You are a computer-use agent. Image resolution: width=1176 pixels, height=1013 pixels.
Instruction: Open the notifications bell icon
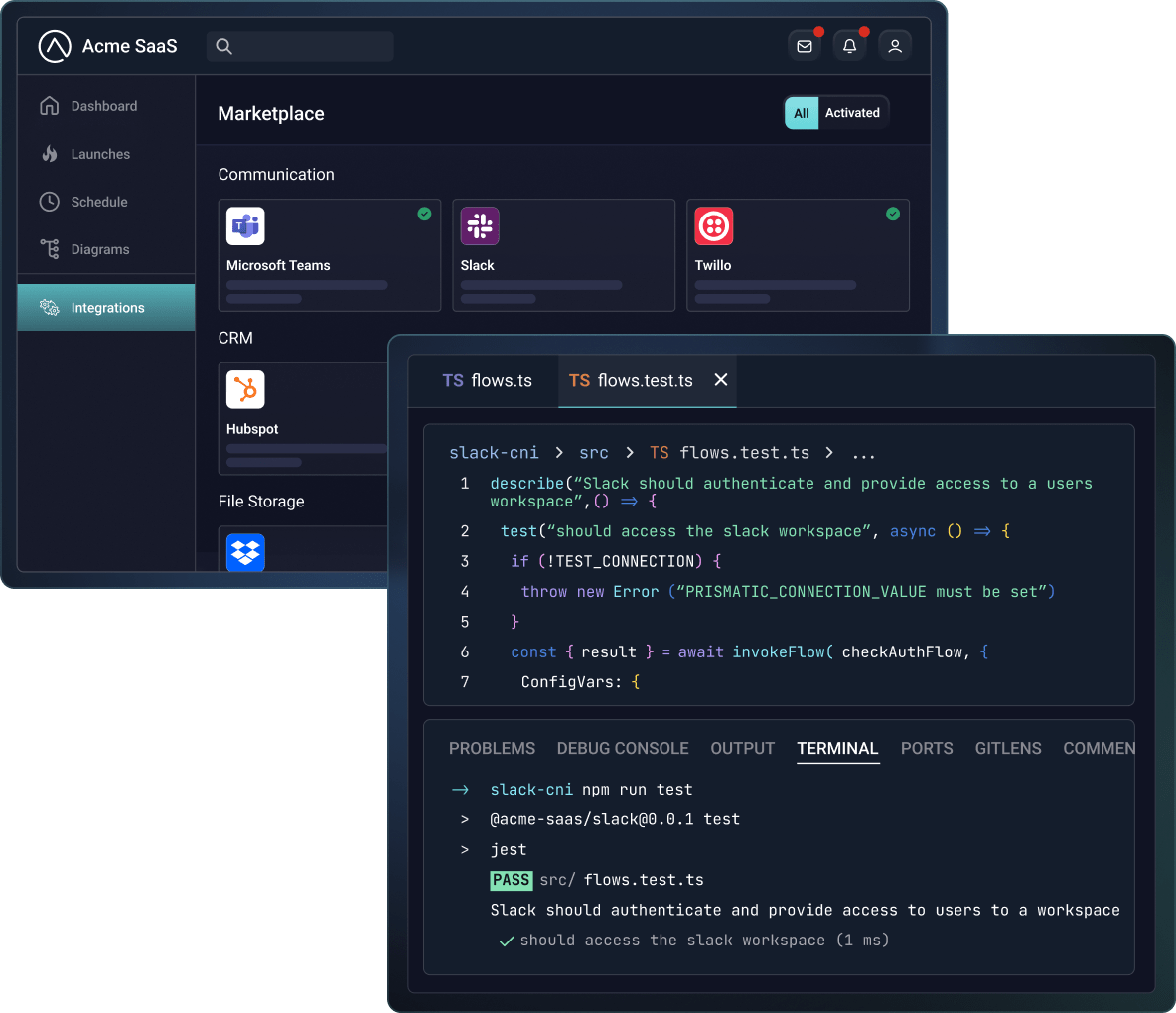tap(850, 46)
